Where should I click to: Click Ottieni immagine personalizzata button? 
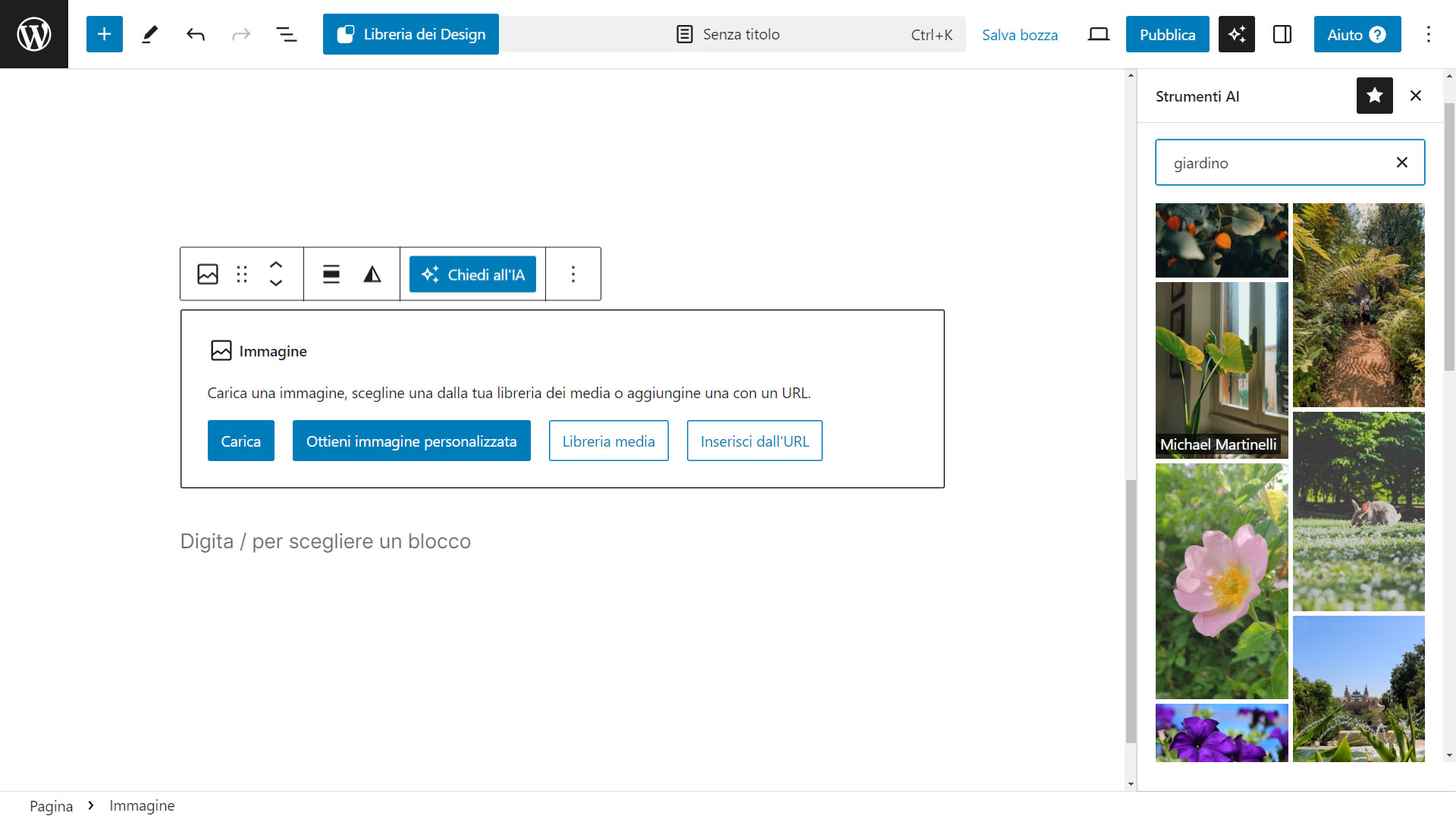411,441
